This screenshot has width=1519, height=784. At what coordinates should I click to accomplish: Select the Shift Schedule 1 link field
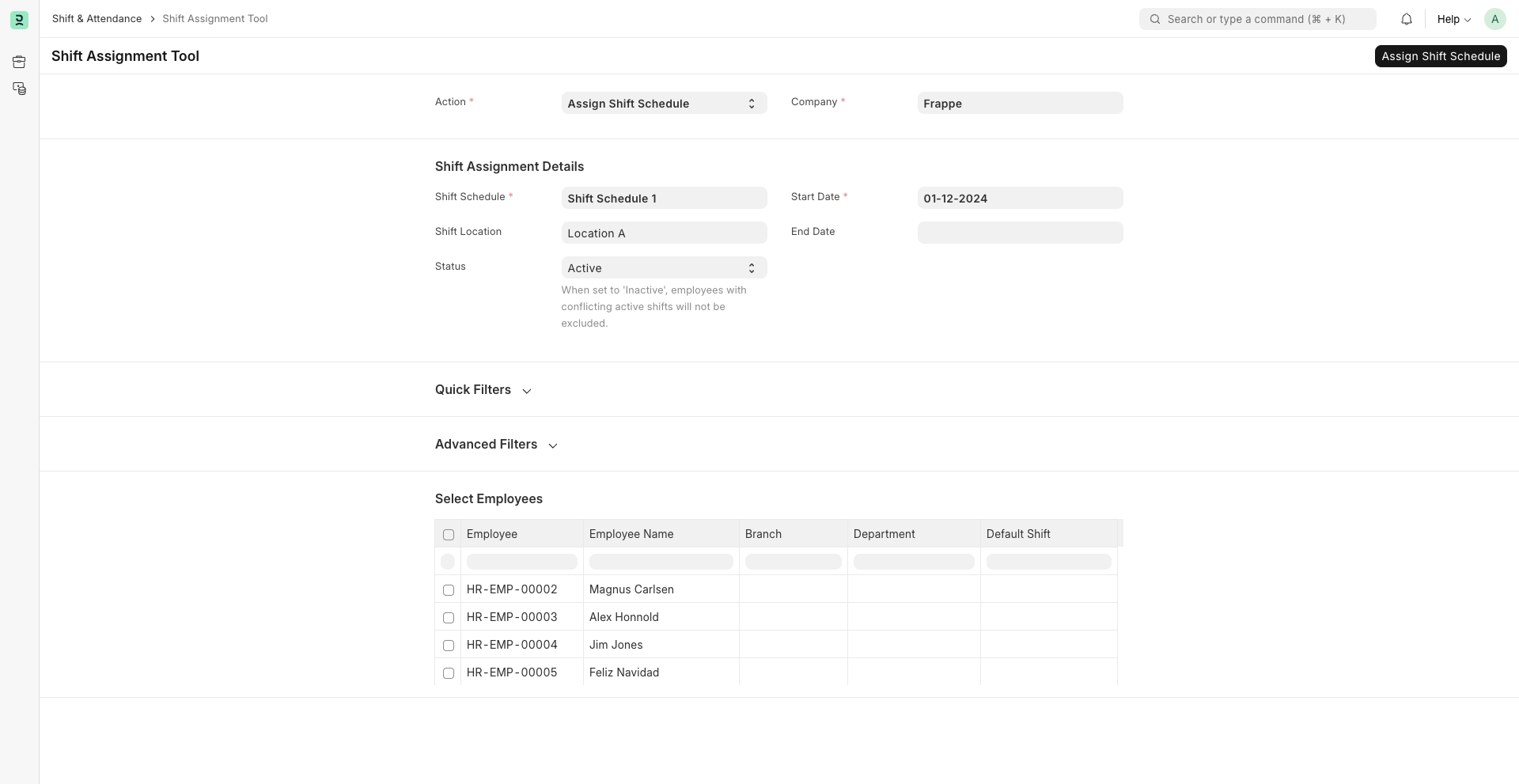tap(663, 198)
